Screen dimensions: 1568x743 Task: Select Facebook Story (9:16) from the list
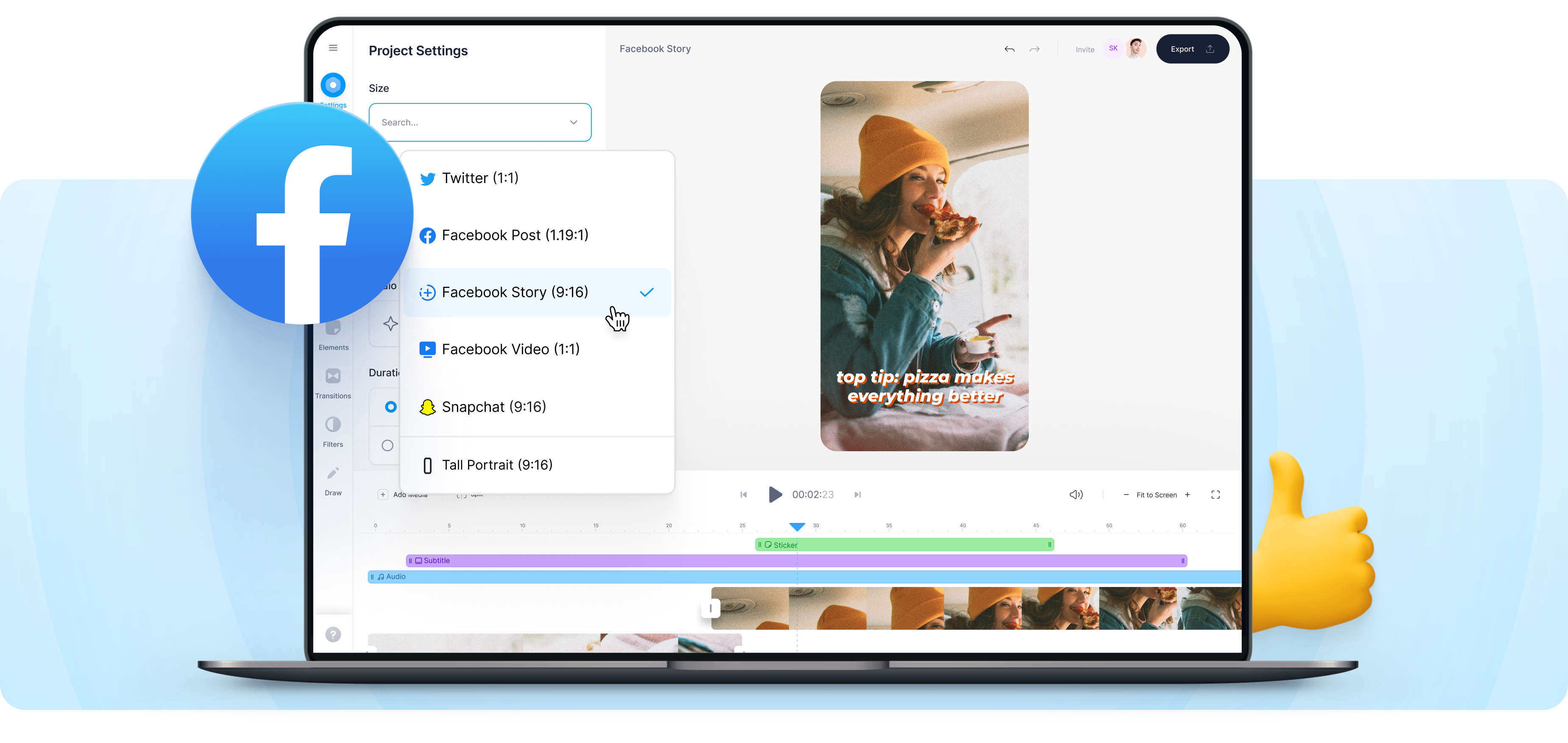[x=515, y=292]
